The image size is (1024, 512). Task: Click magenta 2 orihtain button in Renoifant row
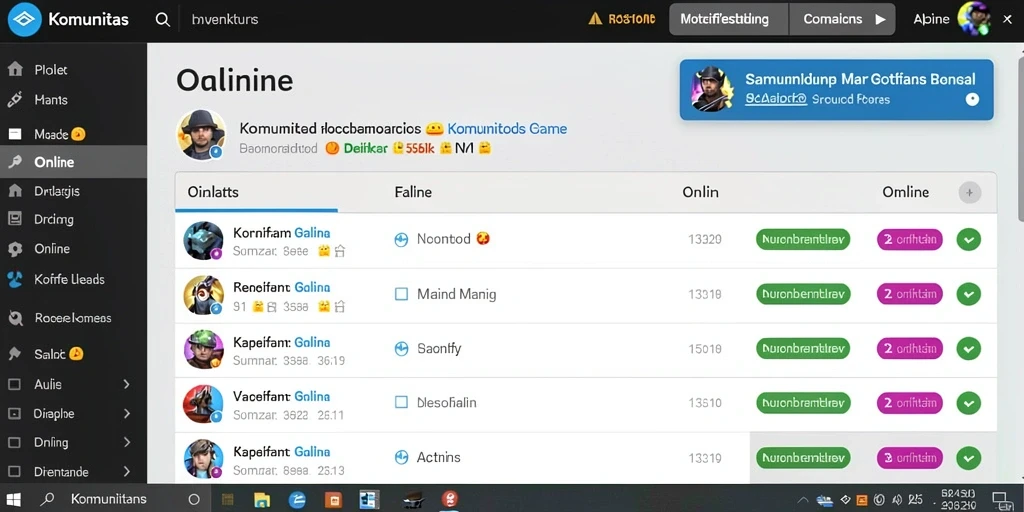pos(910,294)
